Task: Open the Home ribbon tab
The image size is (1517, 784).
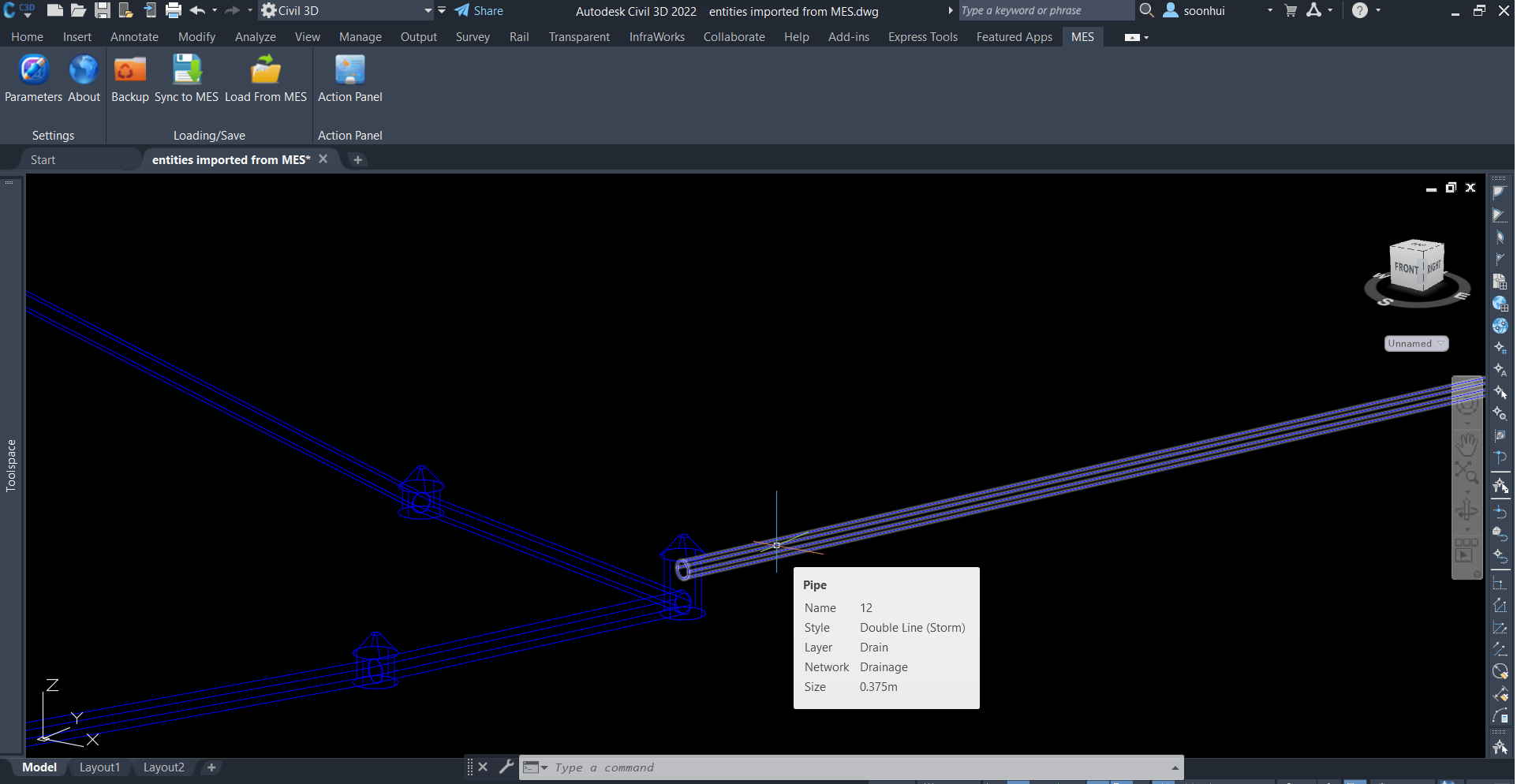Action: click(27, 37)
